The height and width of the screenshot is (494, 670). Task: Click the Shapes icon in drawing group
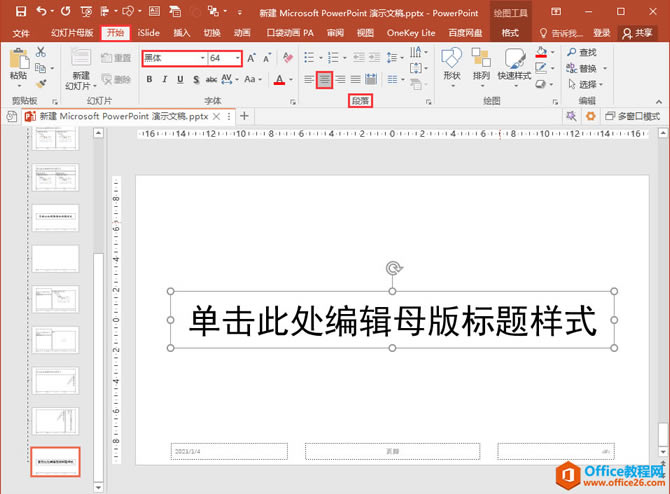tap(452, 58)
